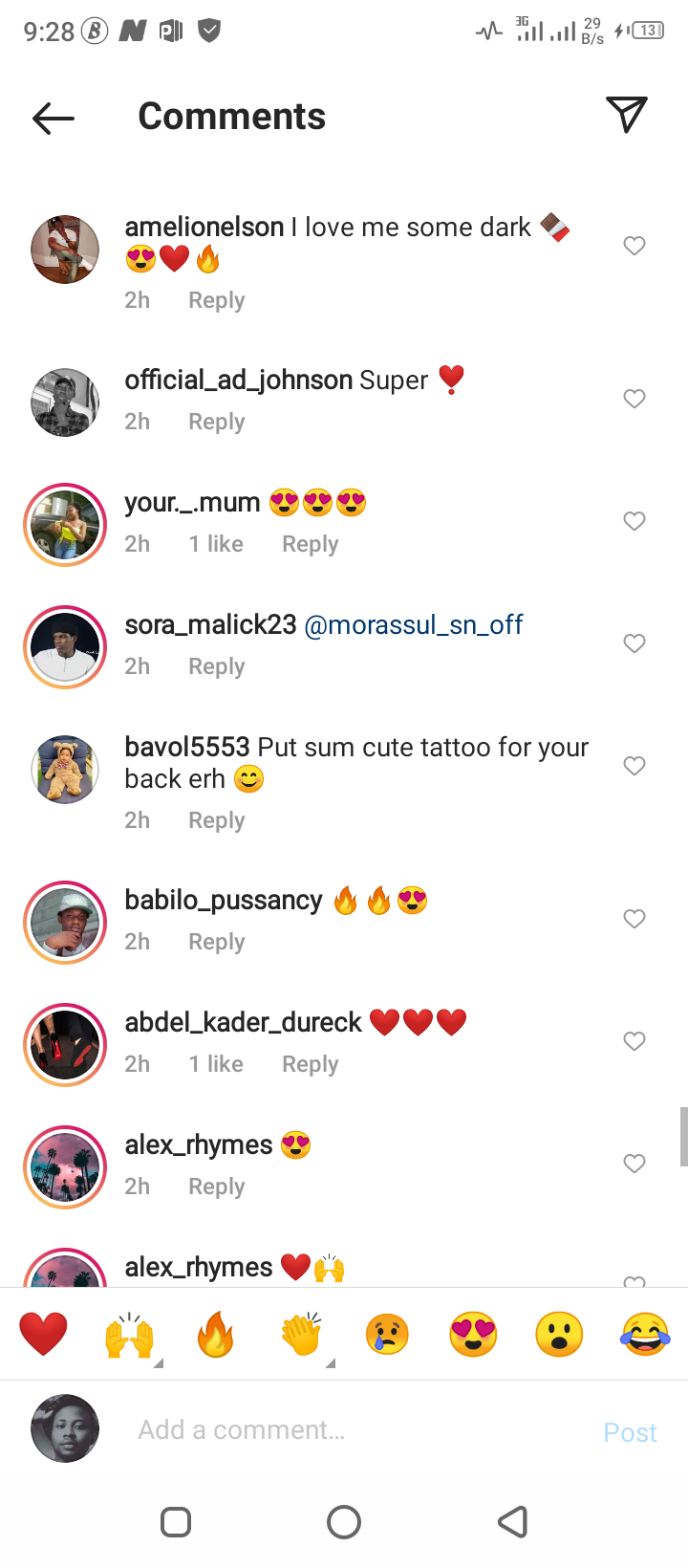Expand clapping hands emoji skin tone options
This screenshot has height=1568, width=688.
click(x=331, y=1362)
